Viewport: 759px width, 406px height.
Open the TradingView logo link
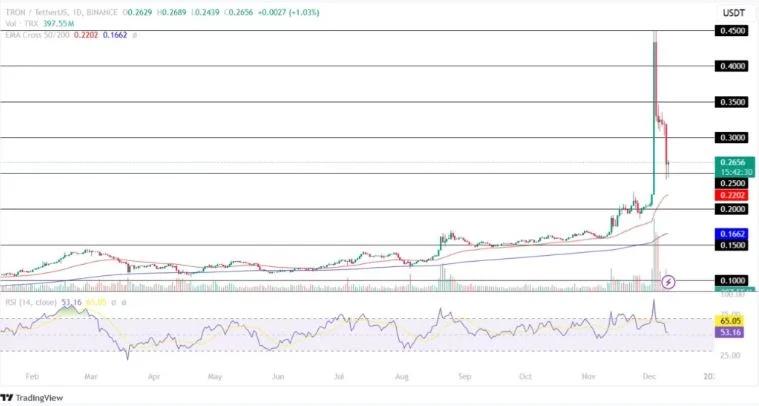(x=32, y=398)
